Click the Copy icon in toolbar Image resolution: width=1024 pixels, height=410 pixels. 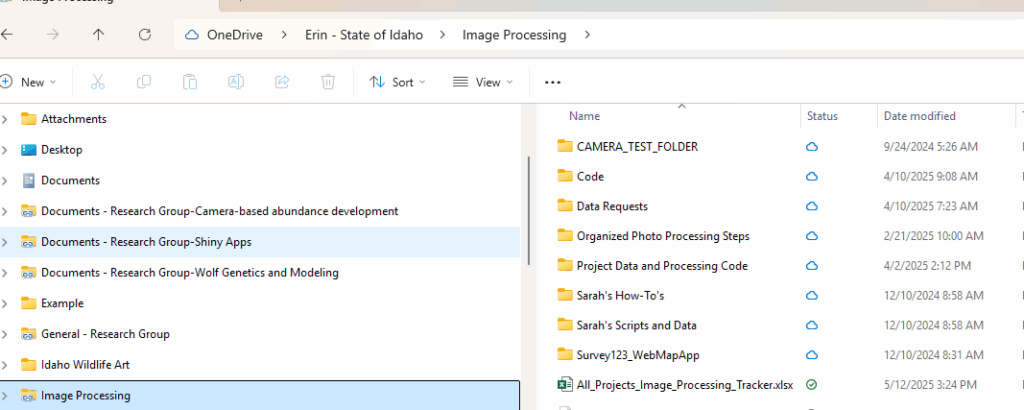coord(144,82)
